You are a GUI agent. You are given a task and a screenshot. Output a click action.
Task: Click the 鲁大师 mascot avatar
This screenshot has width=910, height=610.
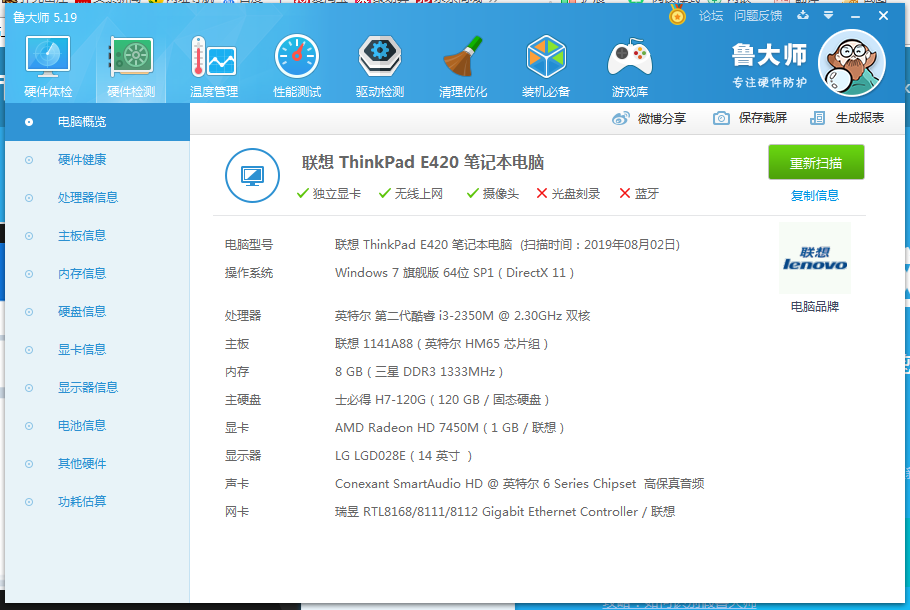click(x=851, y=63)
